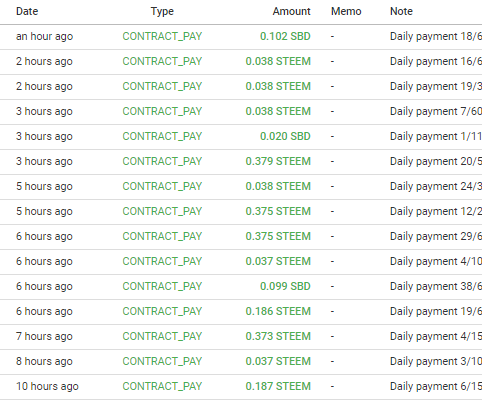Open the 'Daily payment 16/6' note
Screen dimensions: 482x403
coord(436,61)
